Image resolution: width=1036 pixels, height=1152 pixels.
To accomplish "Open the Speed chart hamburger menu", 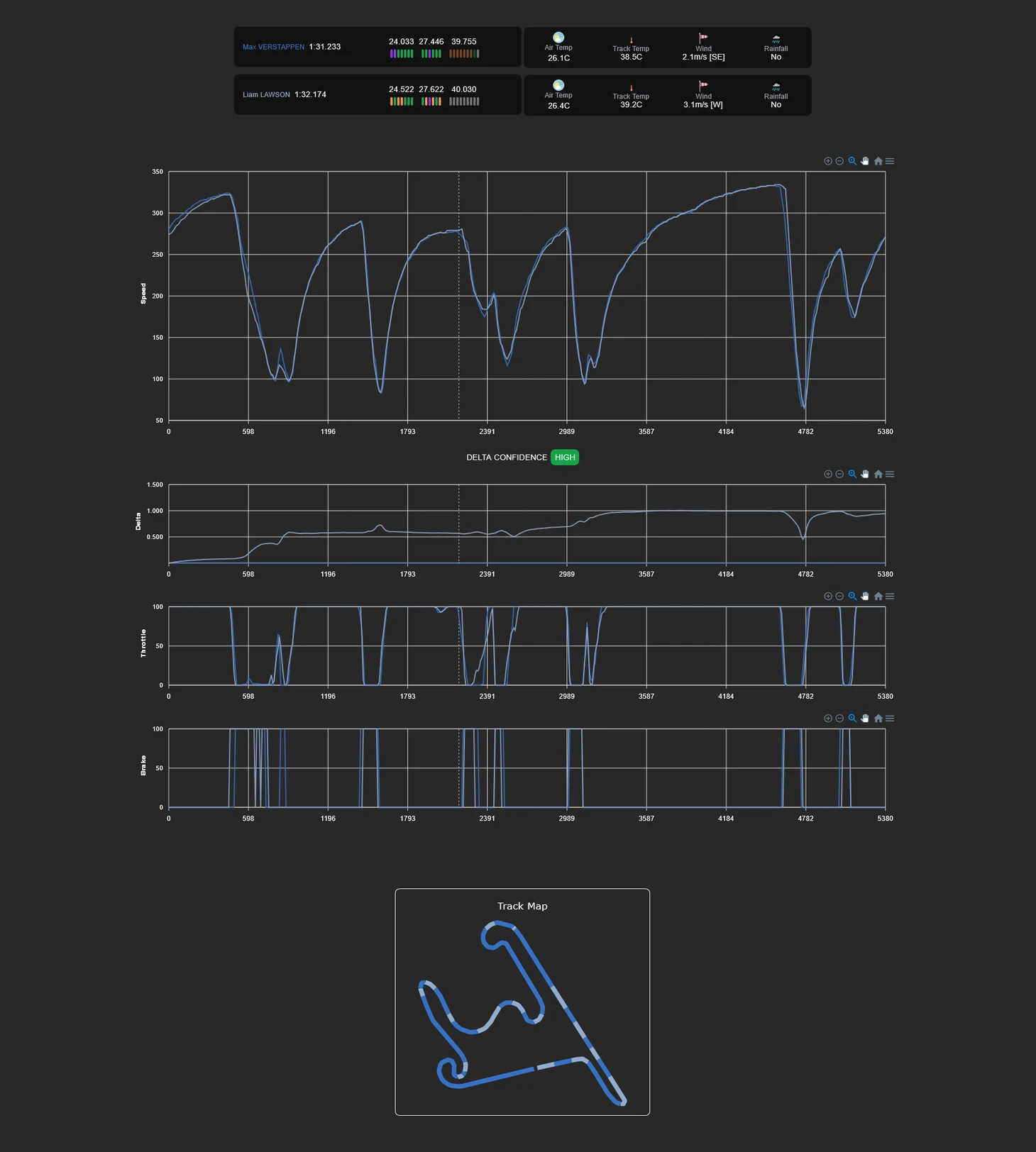I will (x=890, y=161).
